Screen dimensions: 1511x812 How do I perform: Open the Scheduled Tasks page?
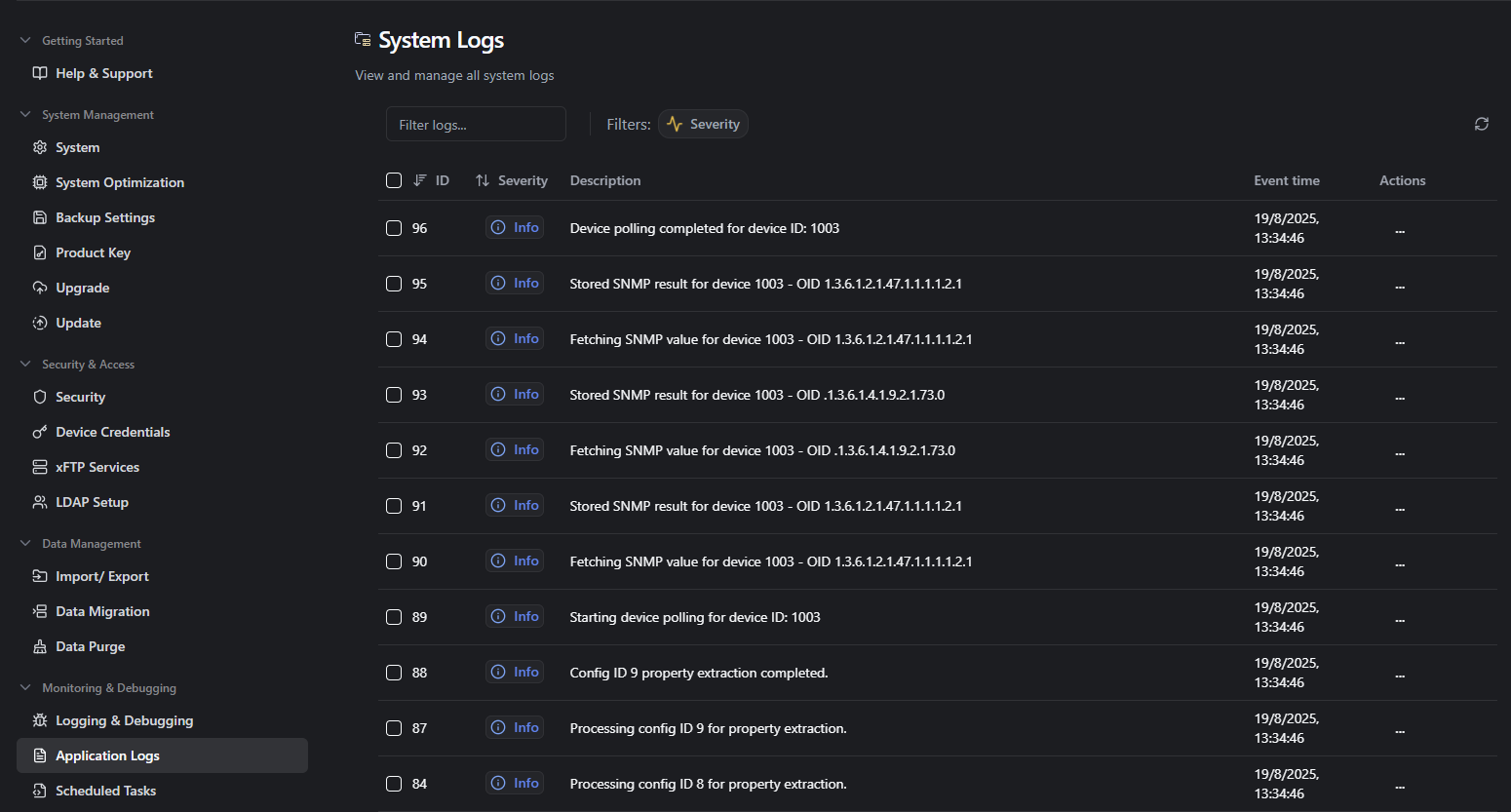105,791
